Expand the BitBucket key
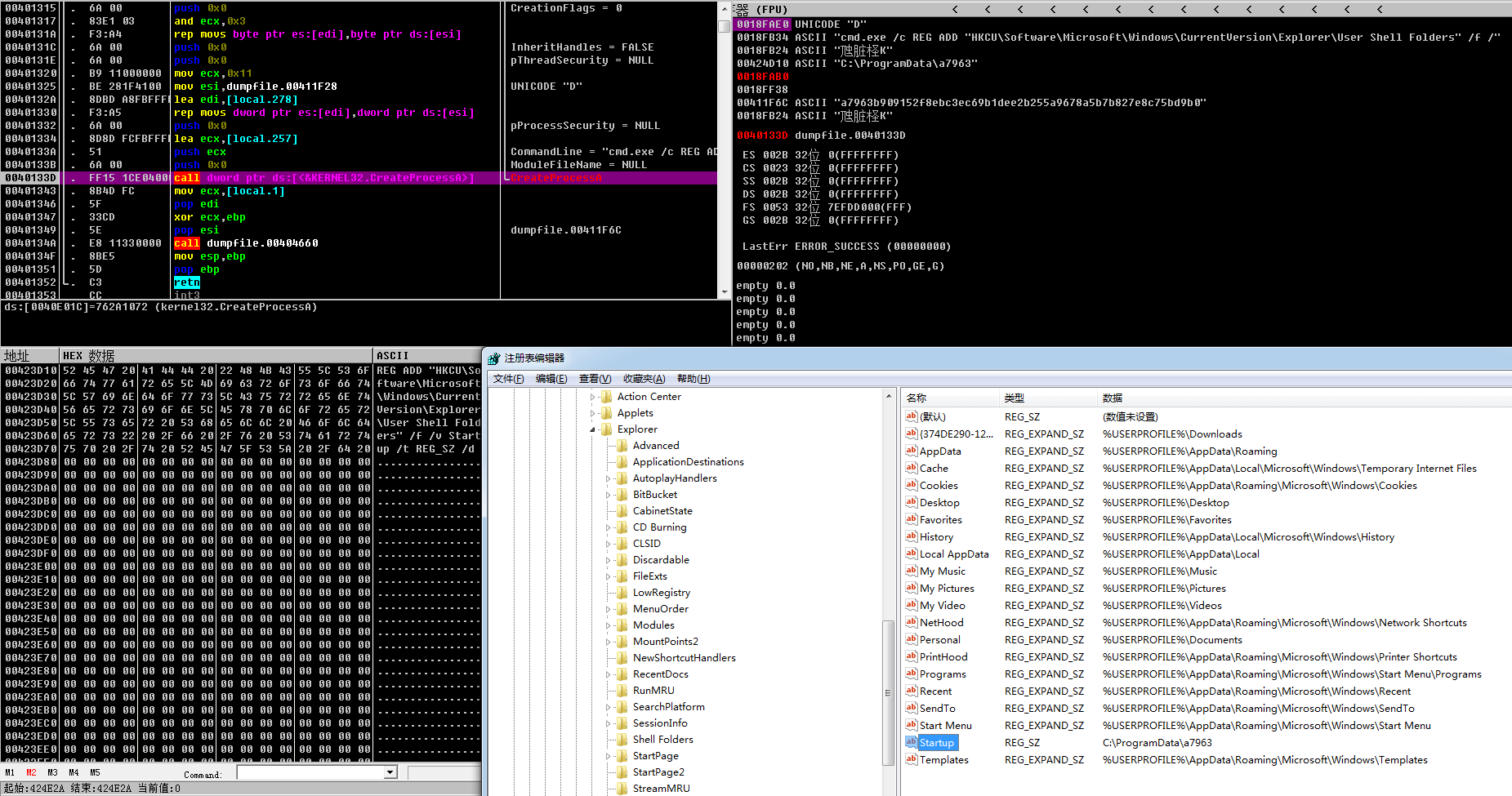1512x796 pixels. (x=609, y=495)
